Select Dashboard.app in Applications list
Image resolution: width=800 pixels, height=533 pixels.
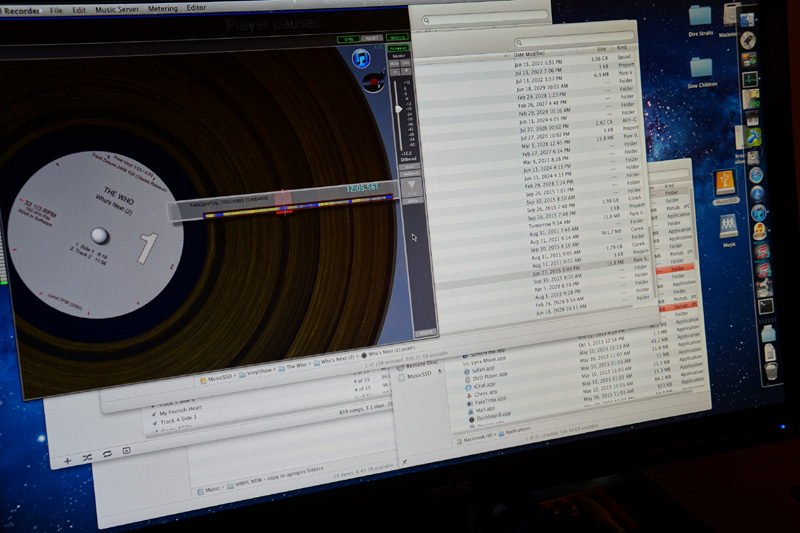pyautogui.click(x=489, y=417)
